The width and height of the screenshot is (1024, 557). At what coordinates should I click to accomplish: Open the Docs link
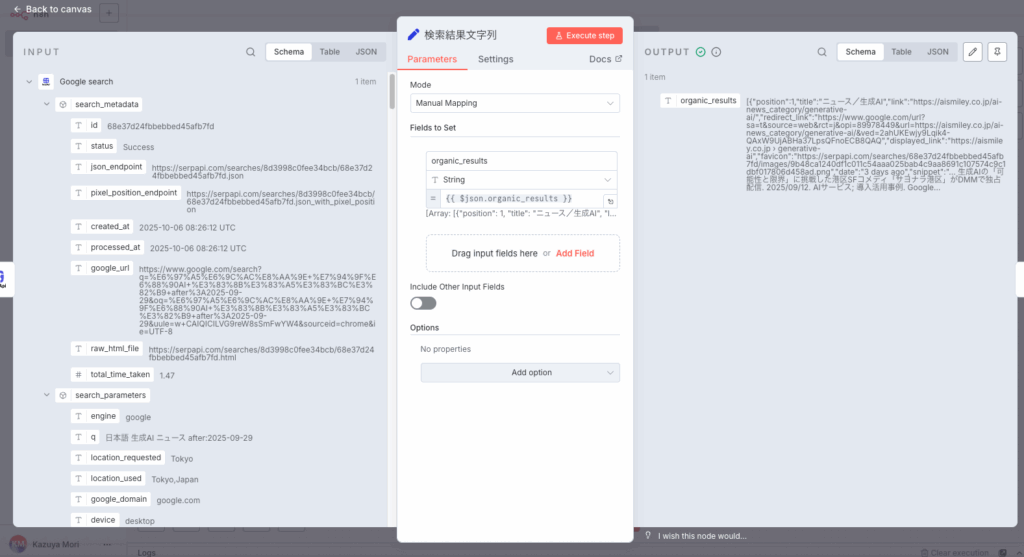[x=605, y=59]
